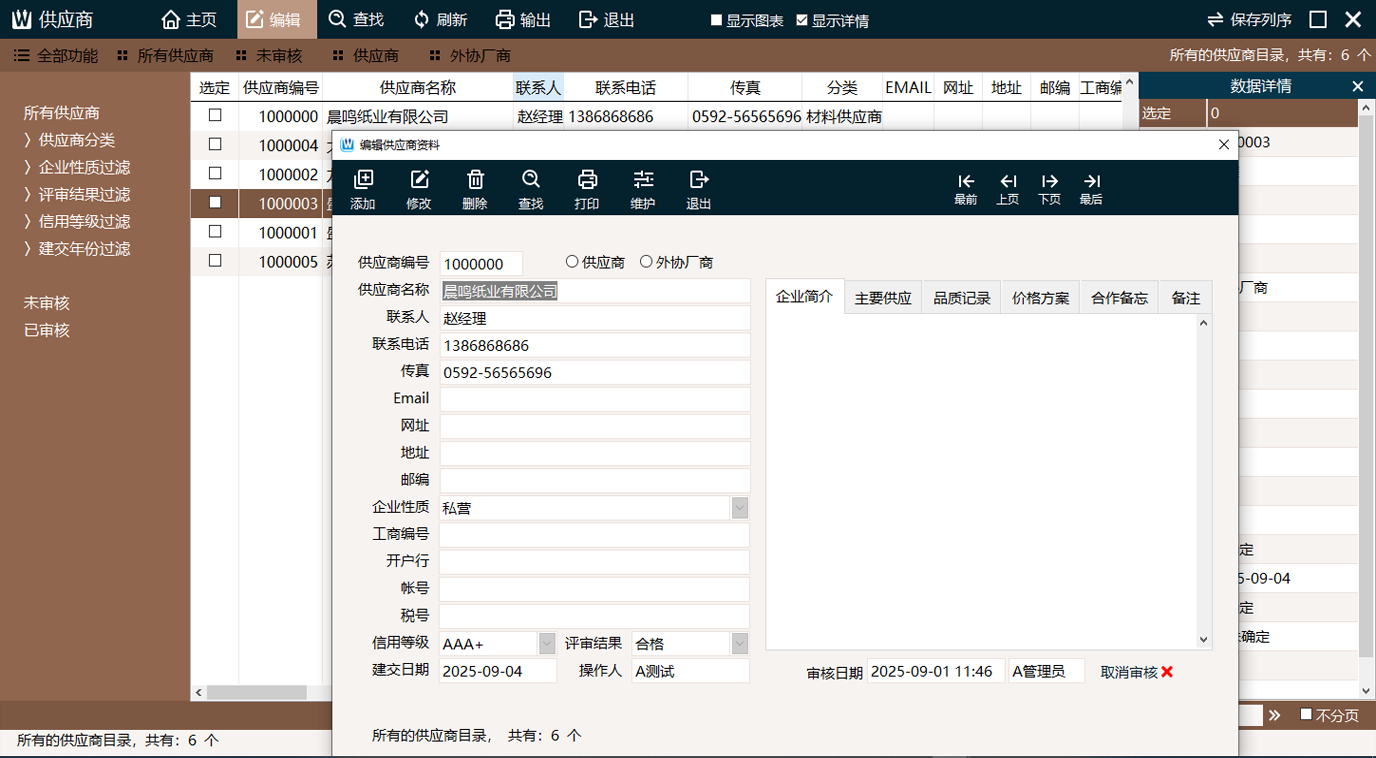Tick the checkbox for supplier 1000001

click(x=215, y=232)
